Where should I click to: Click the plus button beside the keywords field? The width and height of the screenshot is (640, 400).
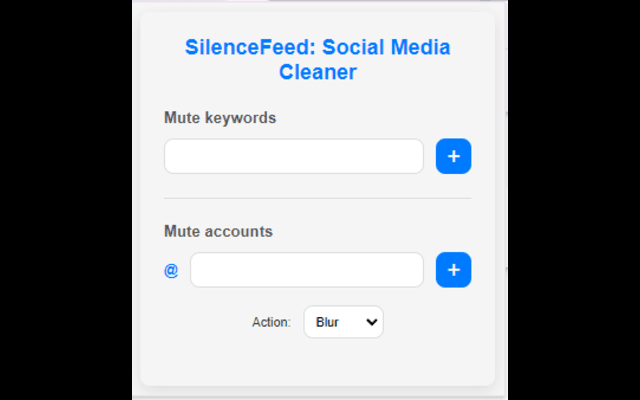[453, 156]
